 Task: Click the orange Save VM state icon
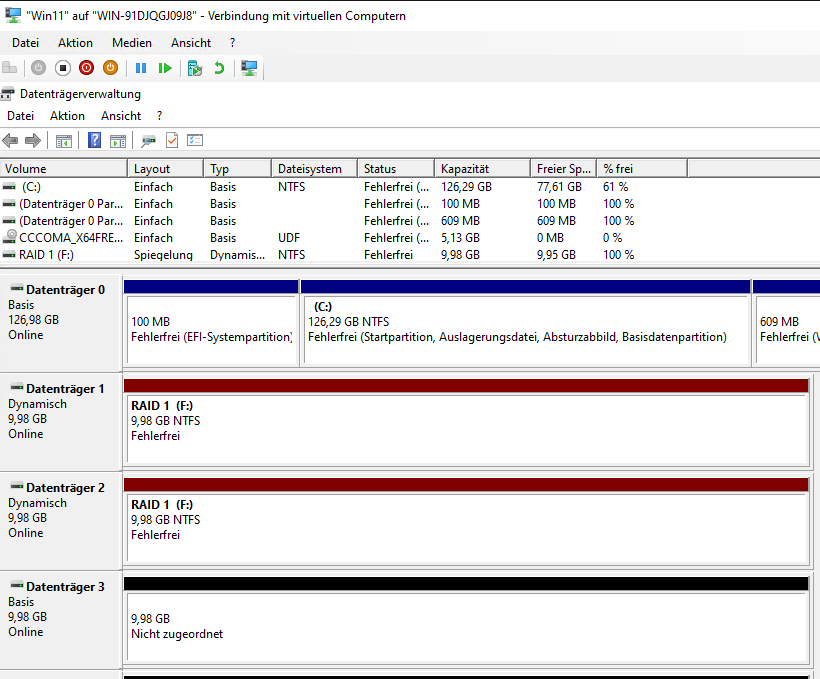[x=110, y=68]
